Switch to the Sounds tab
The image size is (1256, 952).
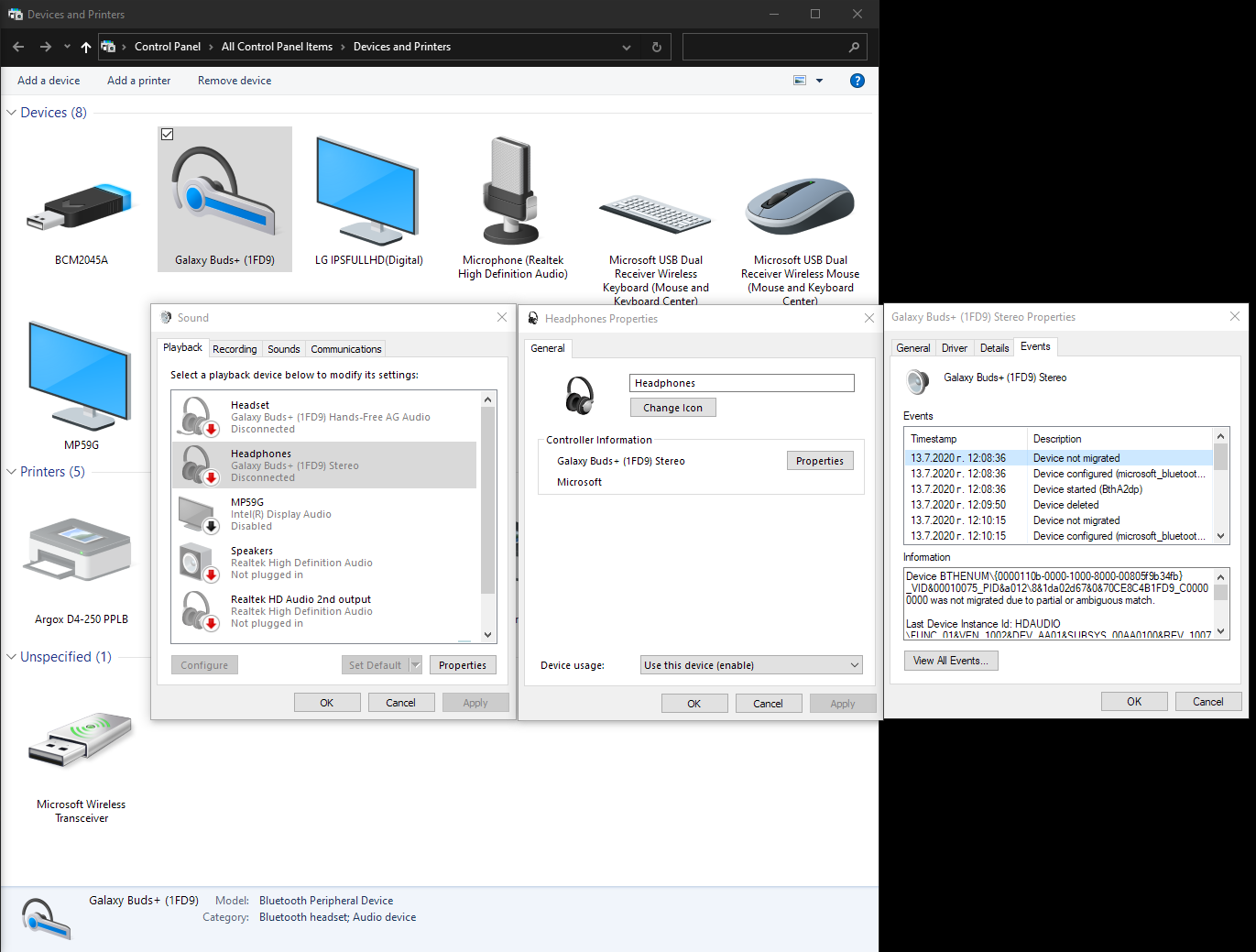pyautogui.click(x=284, y=349)
